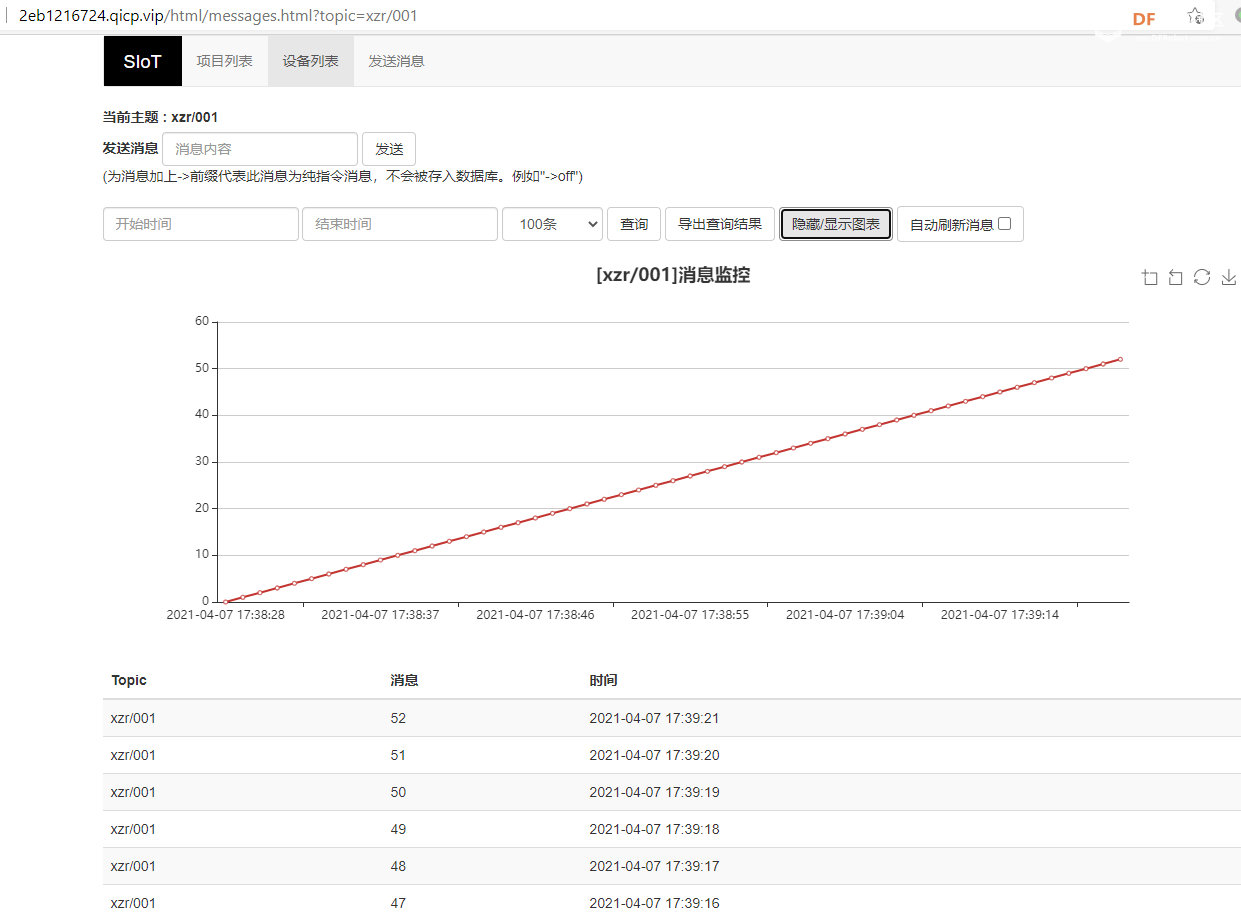Enable the 自动刷新消息 checkbox
Screen dimensions: 1241x914
point(1005,224)
